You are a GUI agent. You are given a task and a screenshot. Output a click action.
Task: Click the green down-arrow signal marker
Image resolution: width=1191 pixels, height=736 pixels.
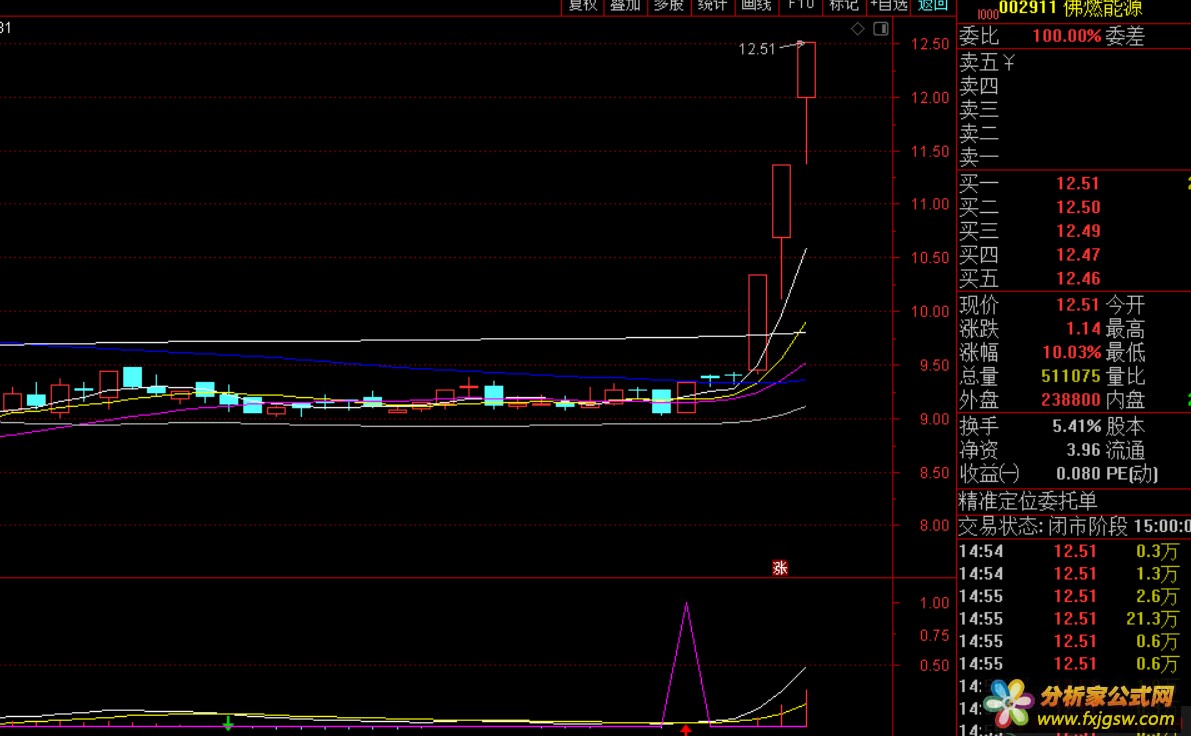pyautogui.click(x=228, y=722)
